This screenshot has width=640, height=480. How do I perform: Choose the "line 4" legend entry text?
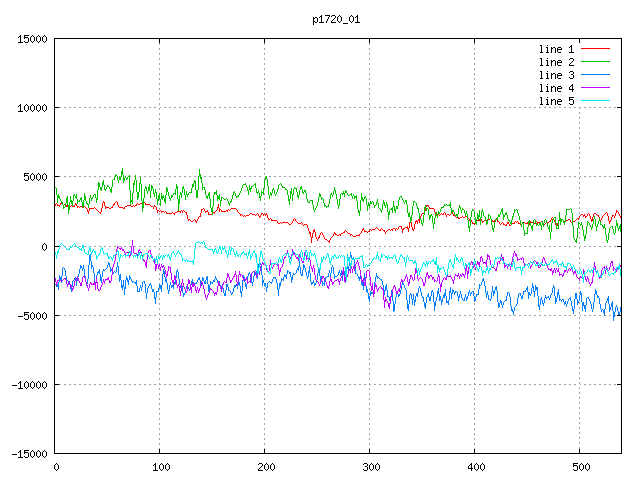click(557, 87)
